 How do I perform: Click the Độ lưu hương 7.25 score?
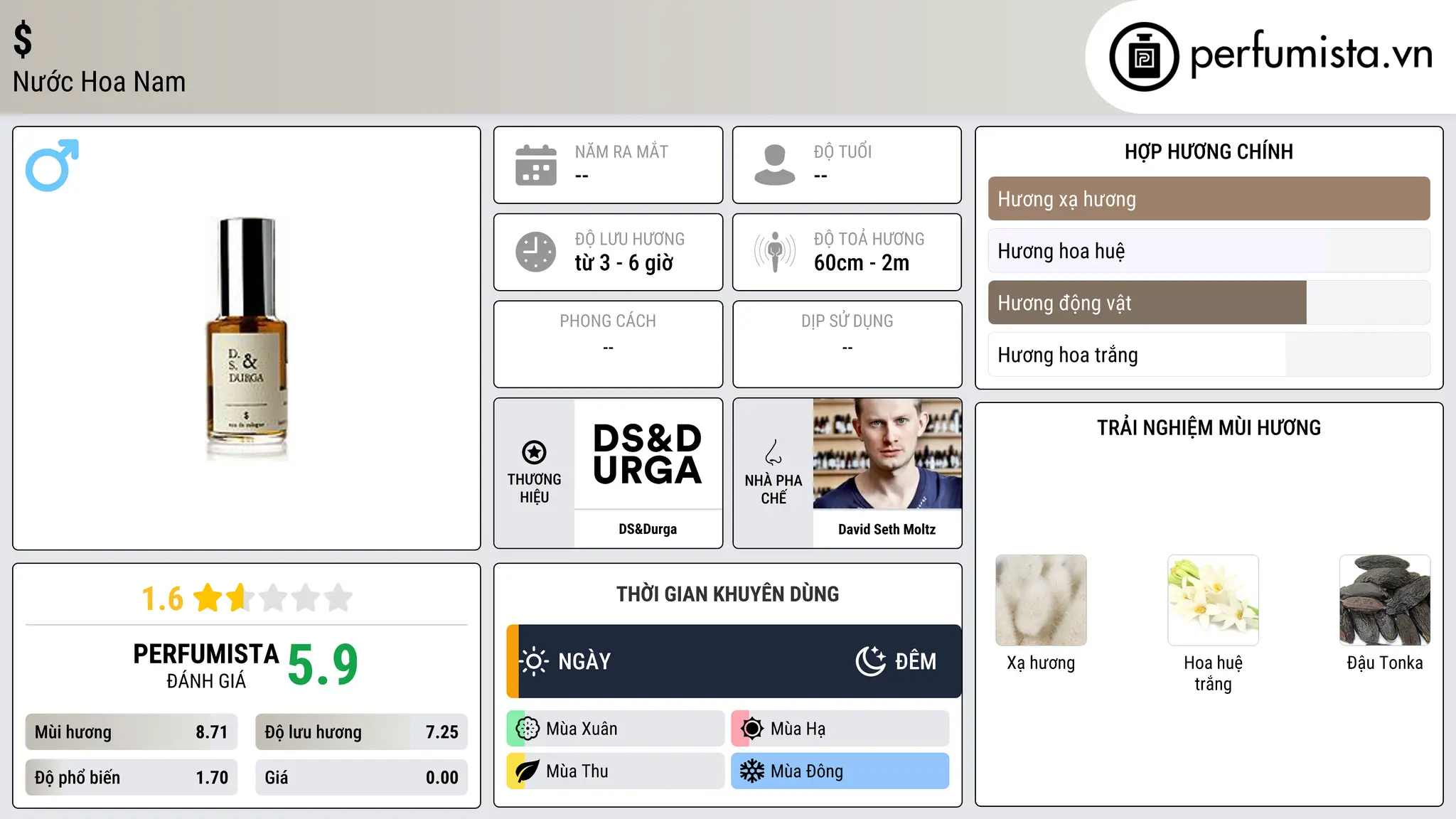tap(361, 732)
